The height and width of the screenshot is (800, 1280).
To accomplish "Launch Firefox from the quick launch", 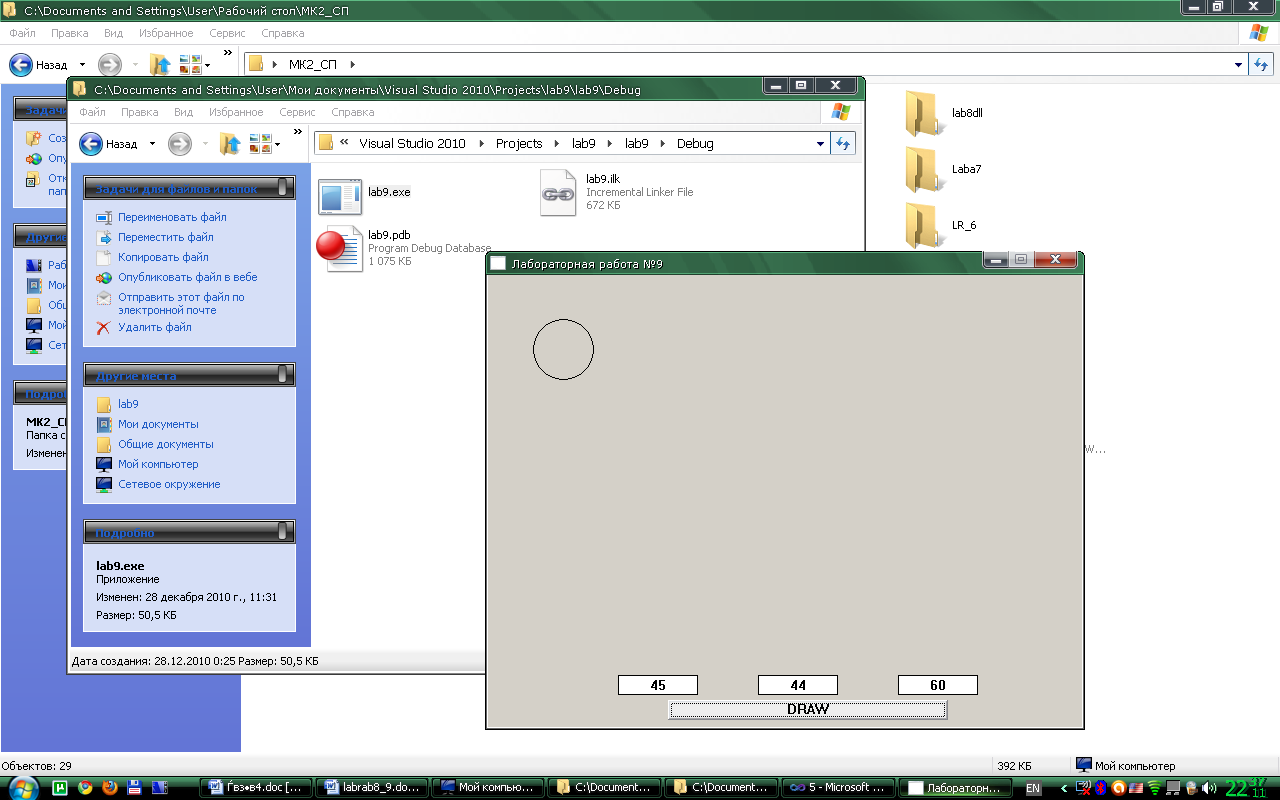I will 109,788.
